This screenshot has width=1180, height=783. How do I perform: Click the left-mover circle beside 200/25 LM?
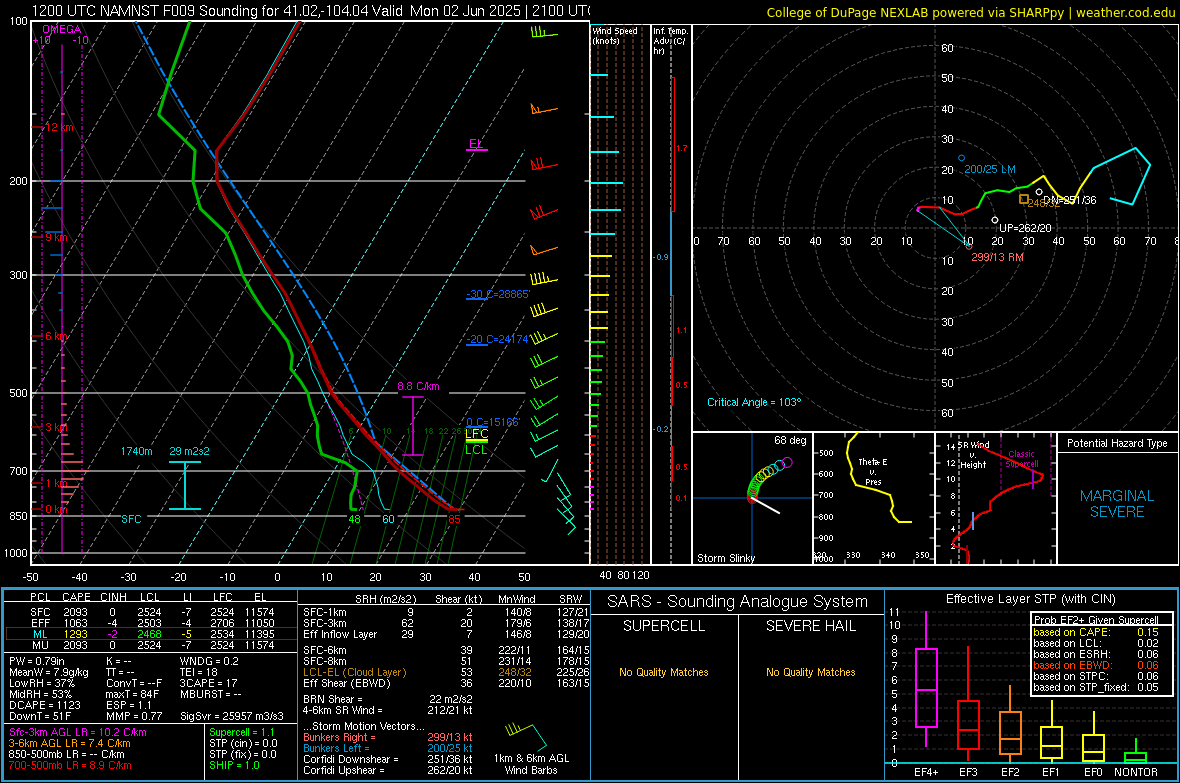[x=961, y=158]
